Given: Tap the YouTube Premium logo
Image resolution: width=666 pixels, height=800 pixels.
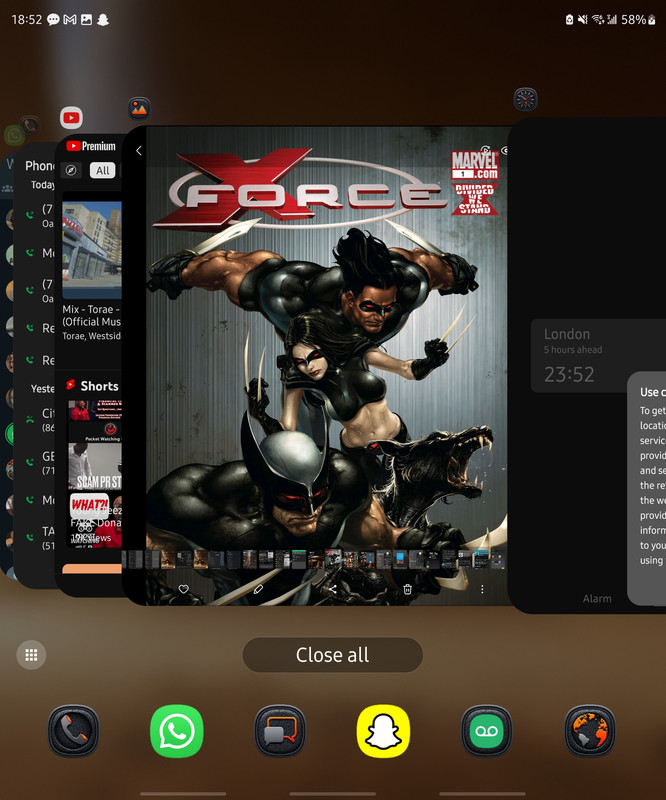Looking at the screenshot, I should 91,146.
